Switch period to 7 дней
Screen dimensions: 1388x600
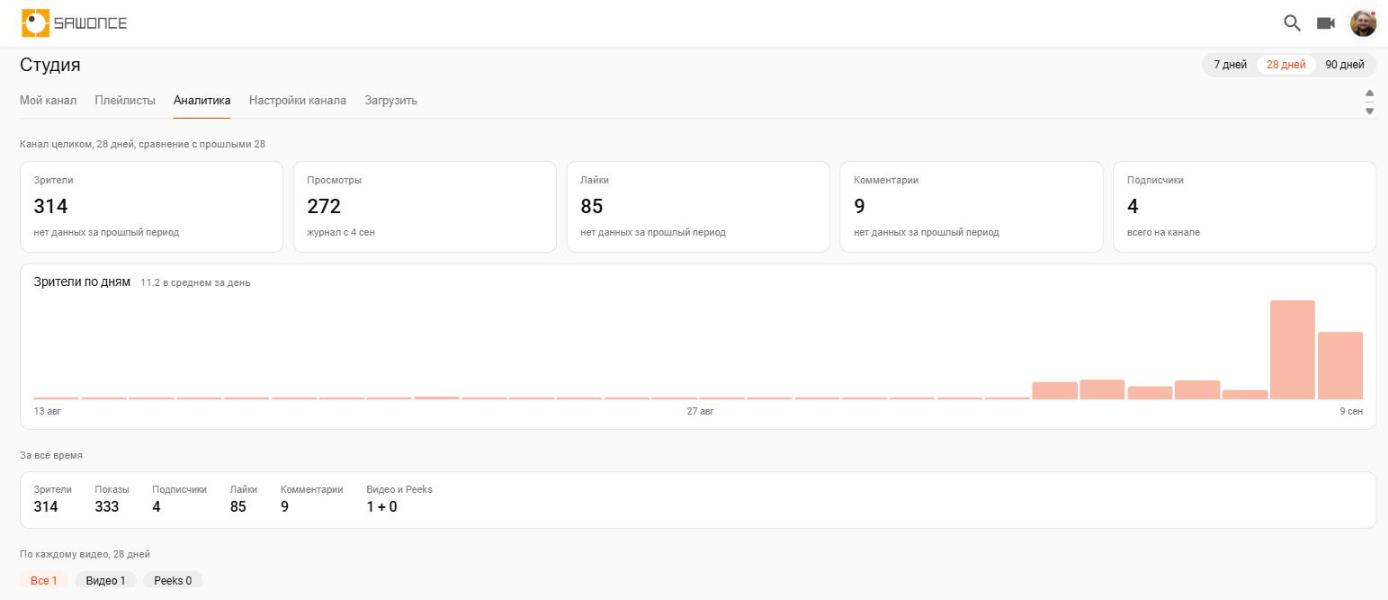pos(1230,65)
